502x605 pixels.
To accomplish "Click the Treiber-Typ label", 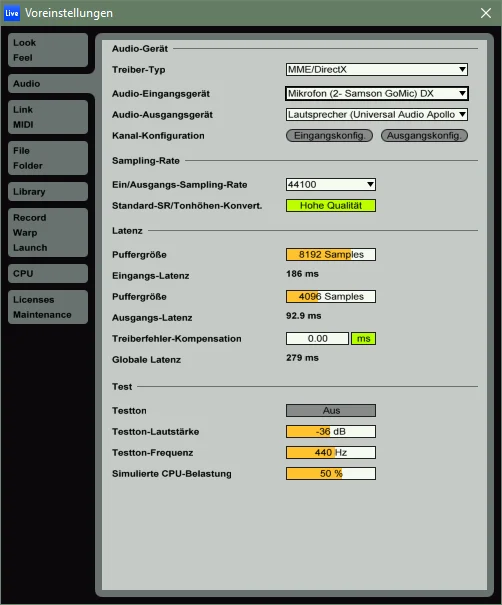I will click(139, 70).
